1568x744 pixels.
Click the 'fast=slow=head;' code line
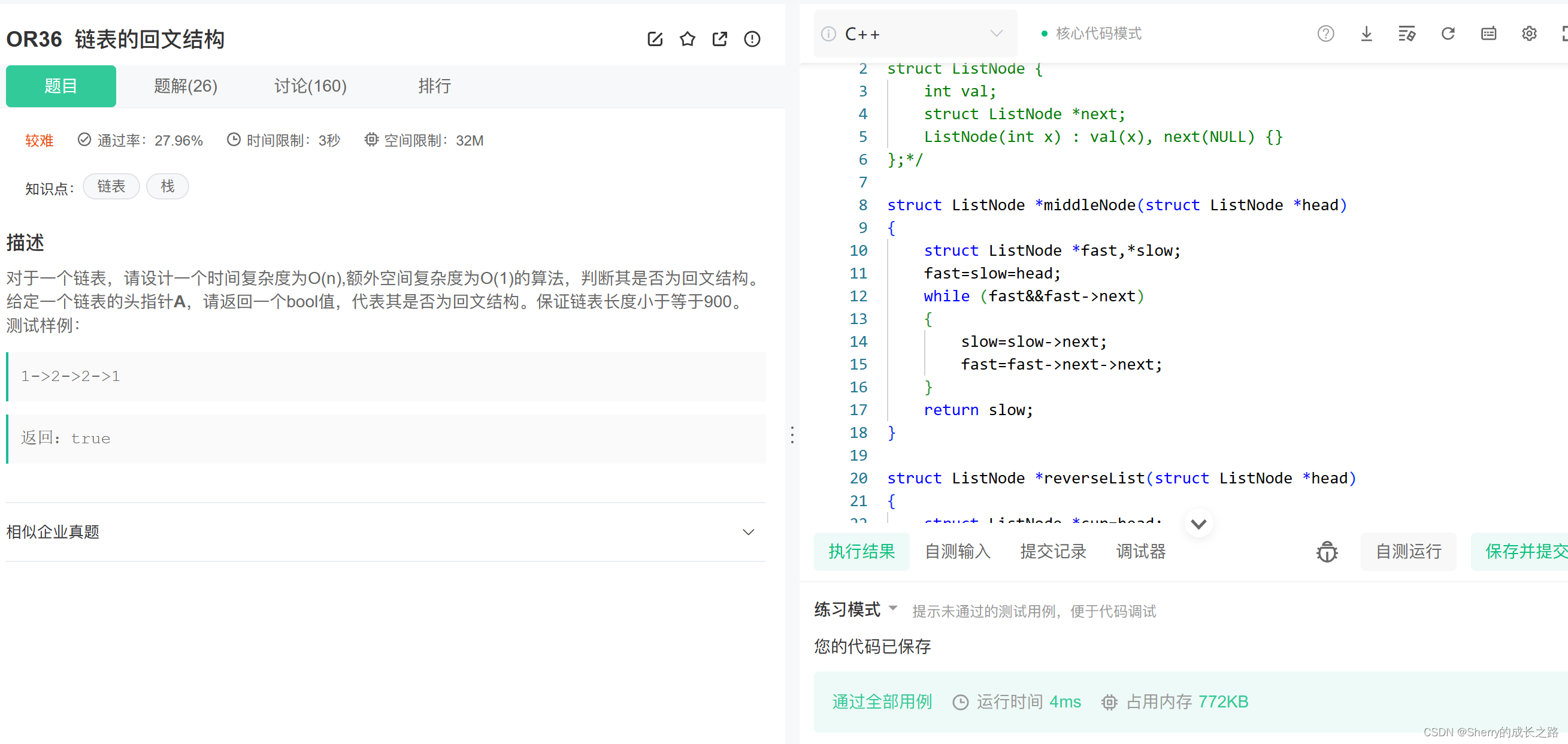(992, 274)
